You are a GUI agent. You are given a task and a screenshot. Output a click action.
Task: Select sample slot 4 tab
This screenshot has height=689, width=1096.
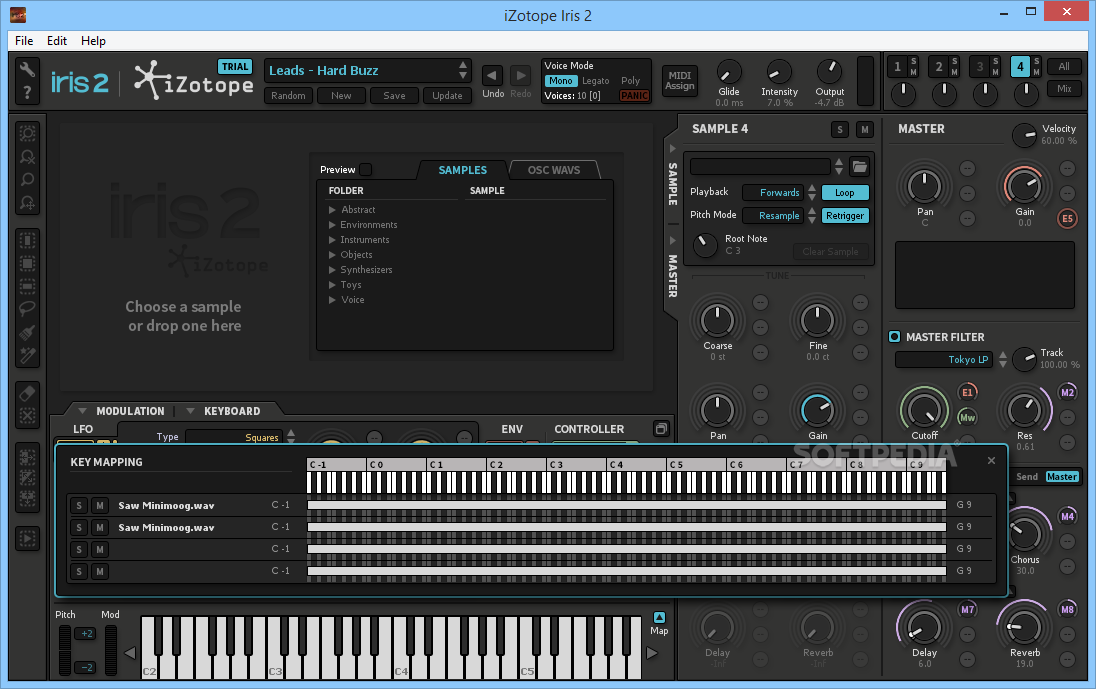click(x=1020, y=67)
